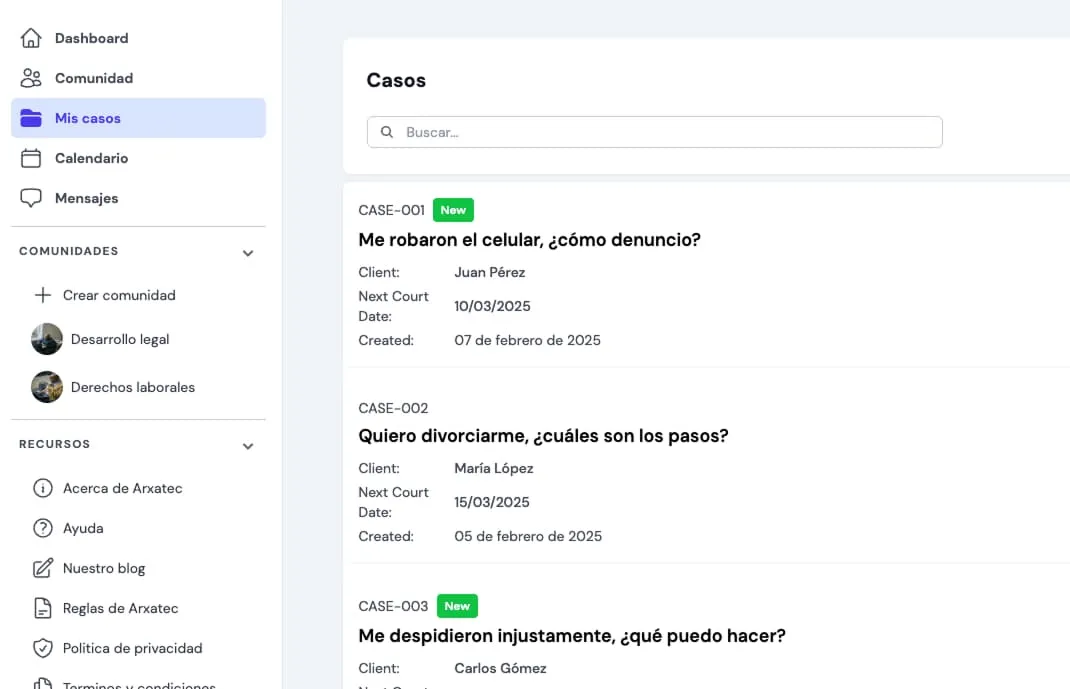Collapse the Comunidades section chevron
Viewport: 1070px width, 689px height.
tap(248, 253)
